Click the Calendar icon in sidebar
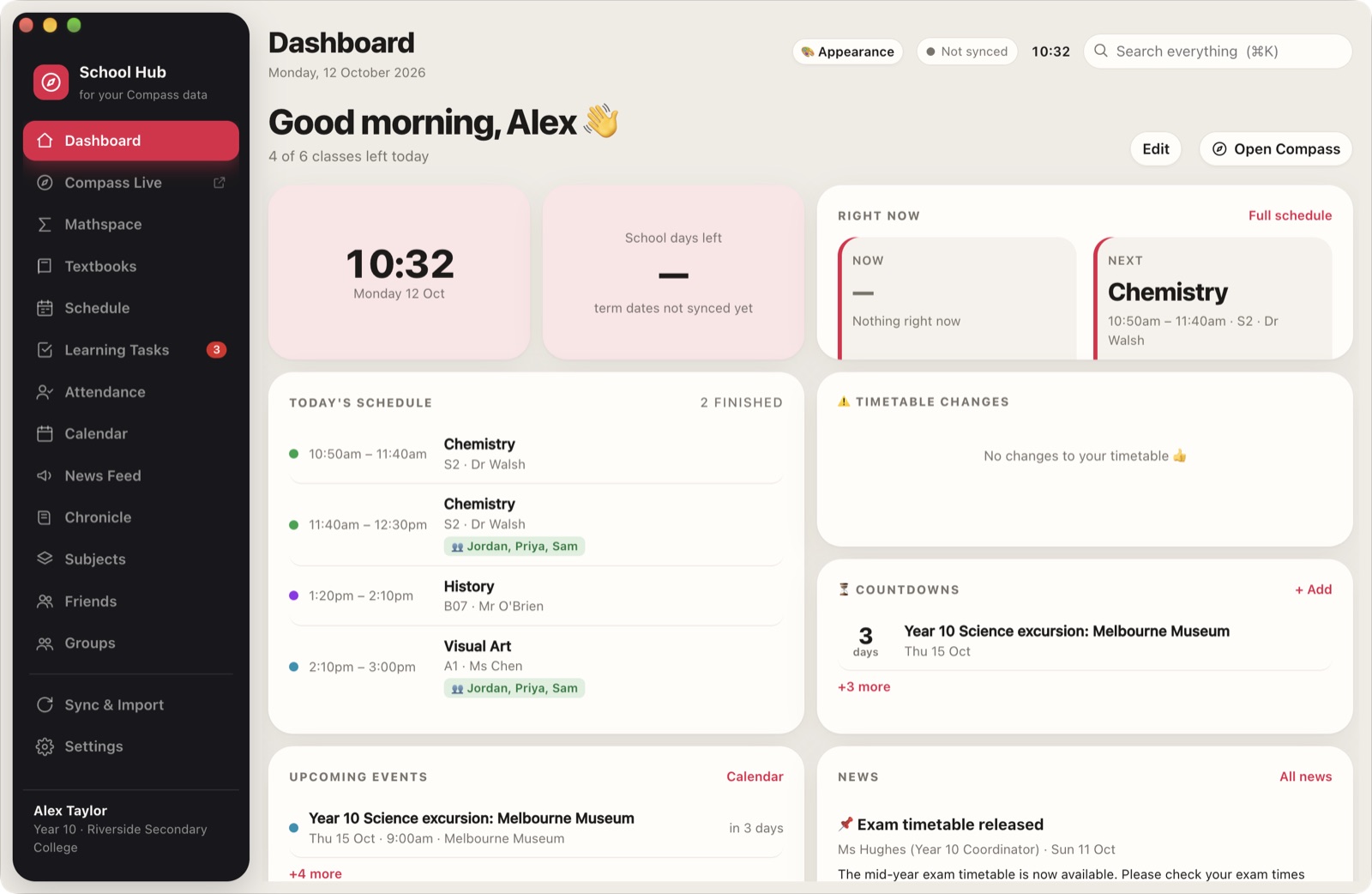1372x894 pixels. (x=45, y=434)
